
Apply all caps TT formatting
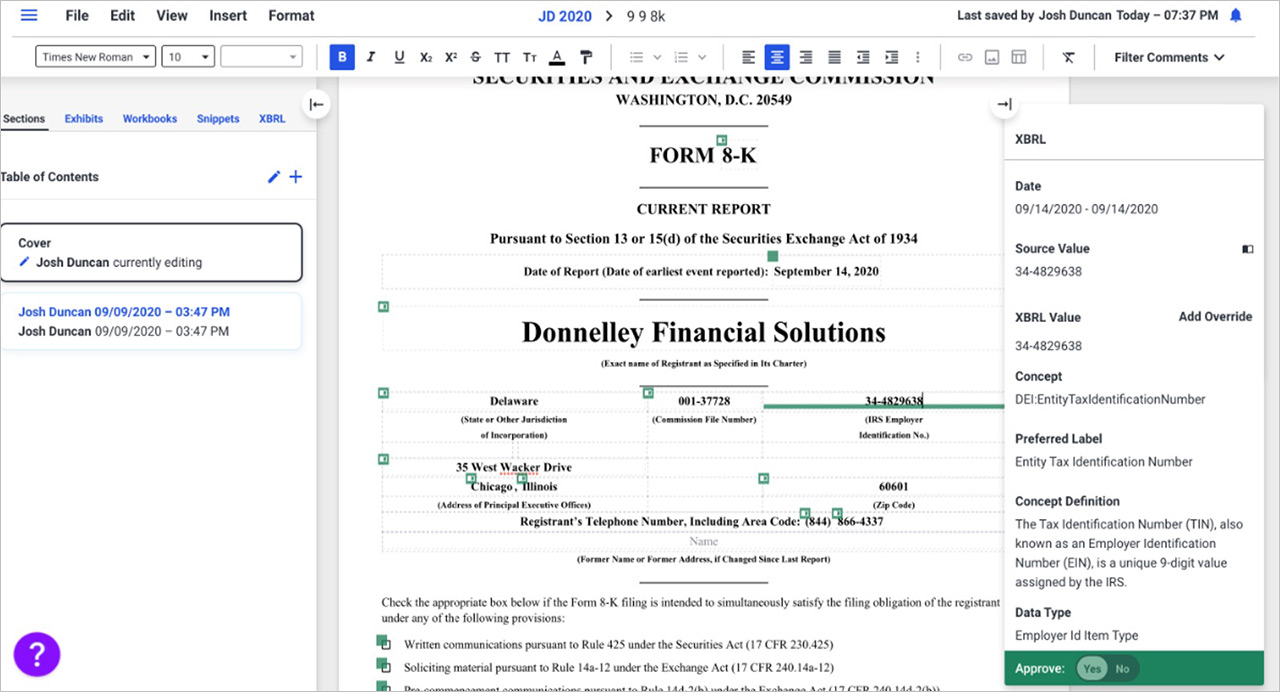point(502,57)
